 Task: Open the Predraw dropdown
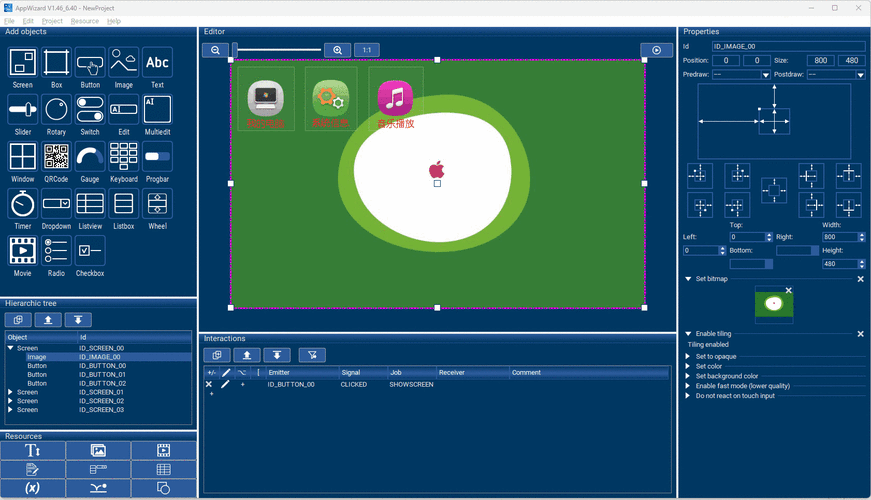click(740, 75)
